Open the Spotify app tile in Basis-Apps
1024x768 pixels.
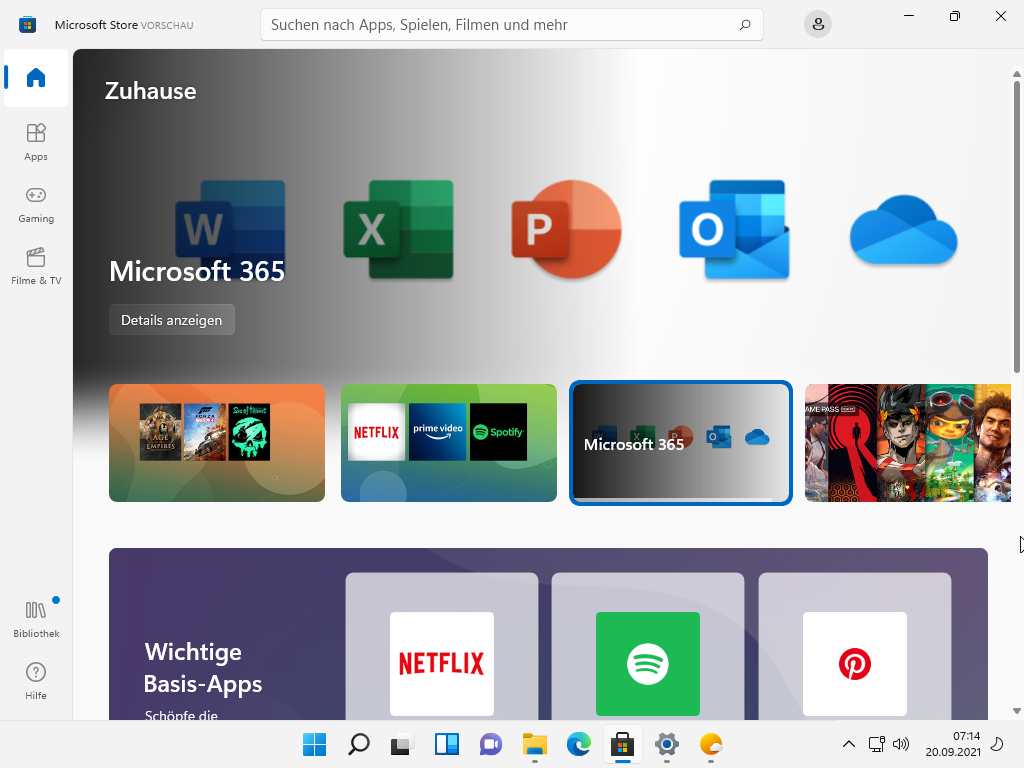point(648,664)
